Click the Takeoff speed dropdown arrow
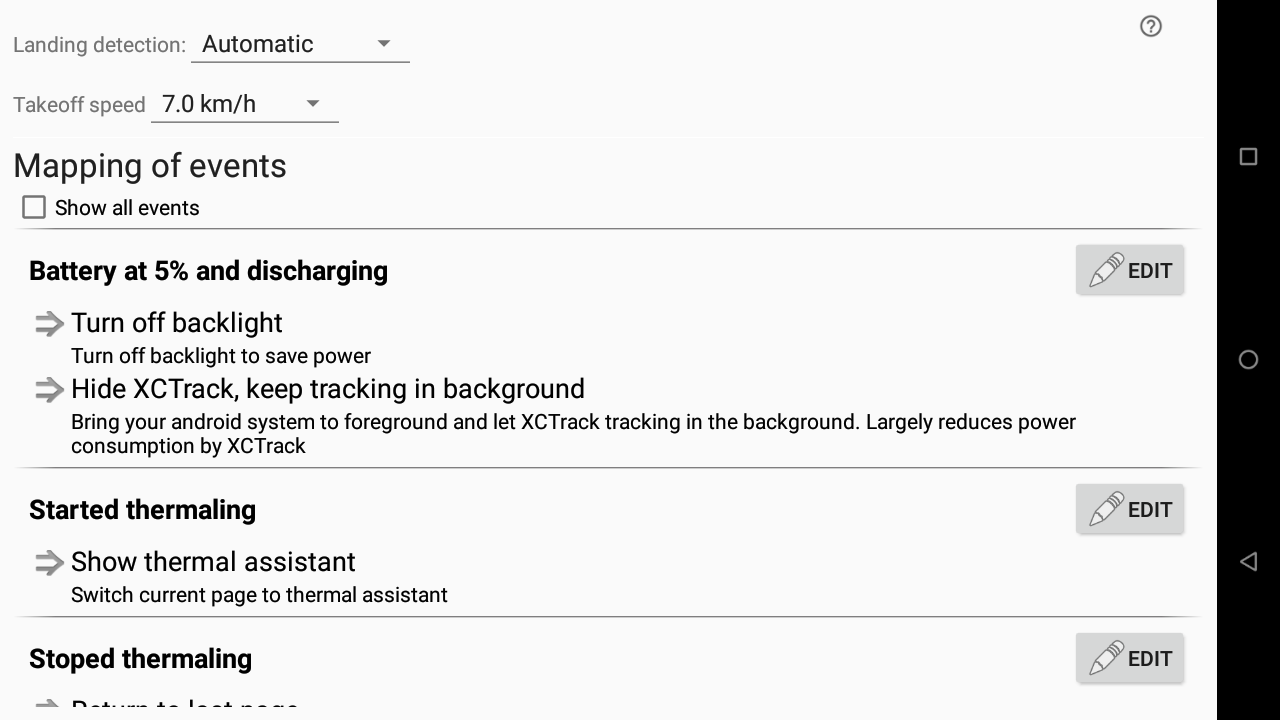 tap(313, 104)
